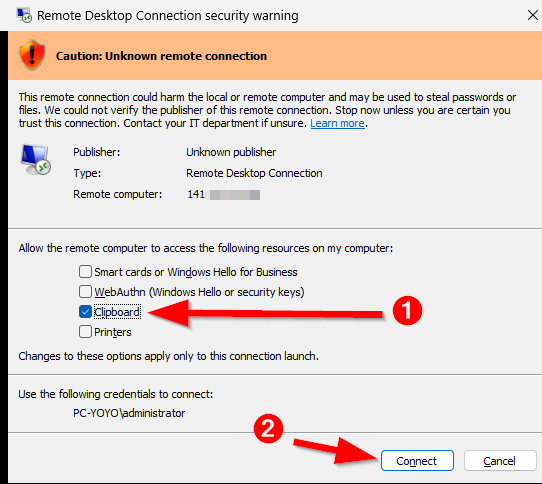542x484 pixels.
Task: Close the security warning dialog
Action: click(533, 15)
